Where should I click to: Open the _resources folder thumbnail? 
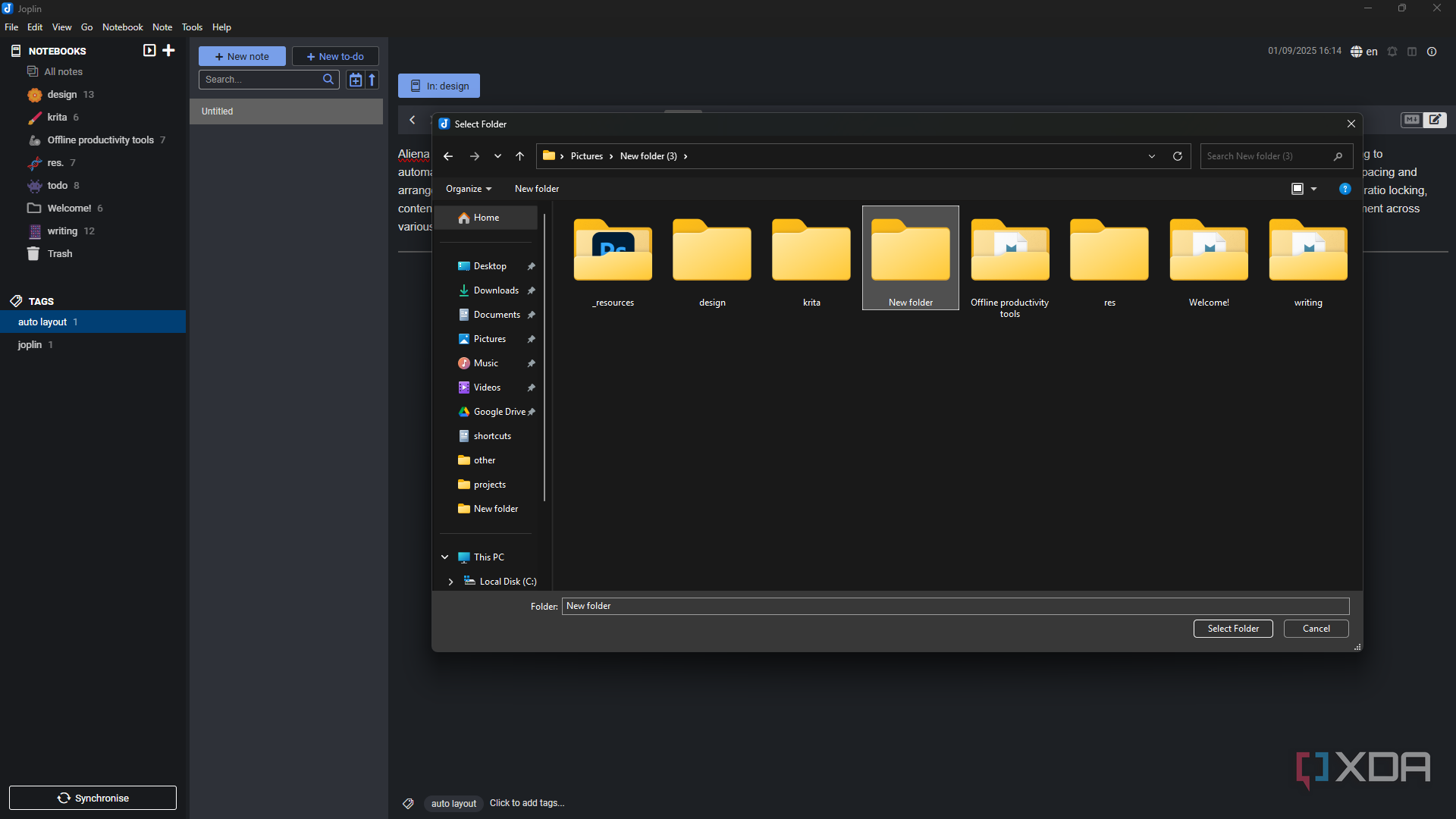pos(613,250)
